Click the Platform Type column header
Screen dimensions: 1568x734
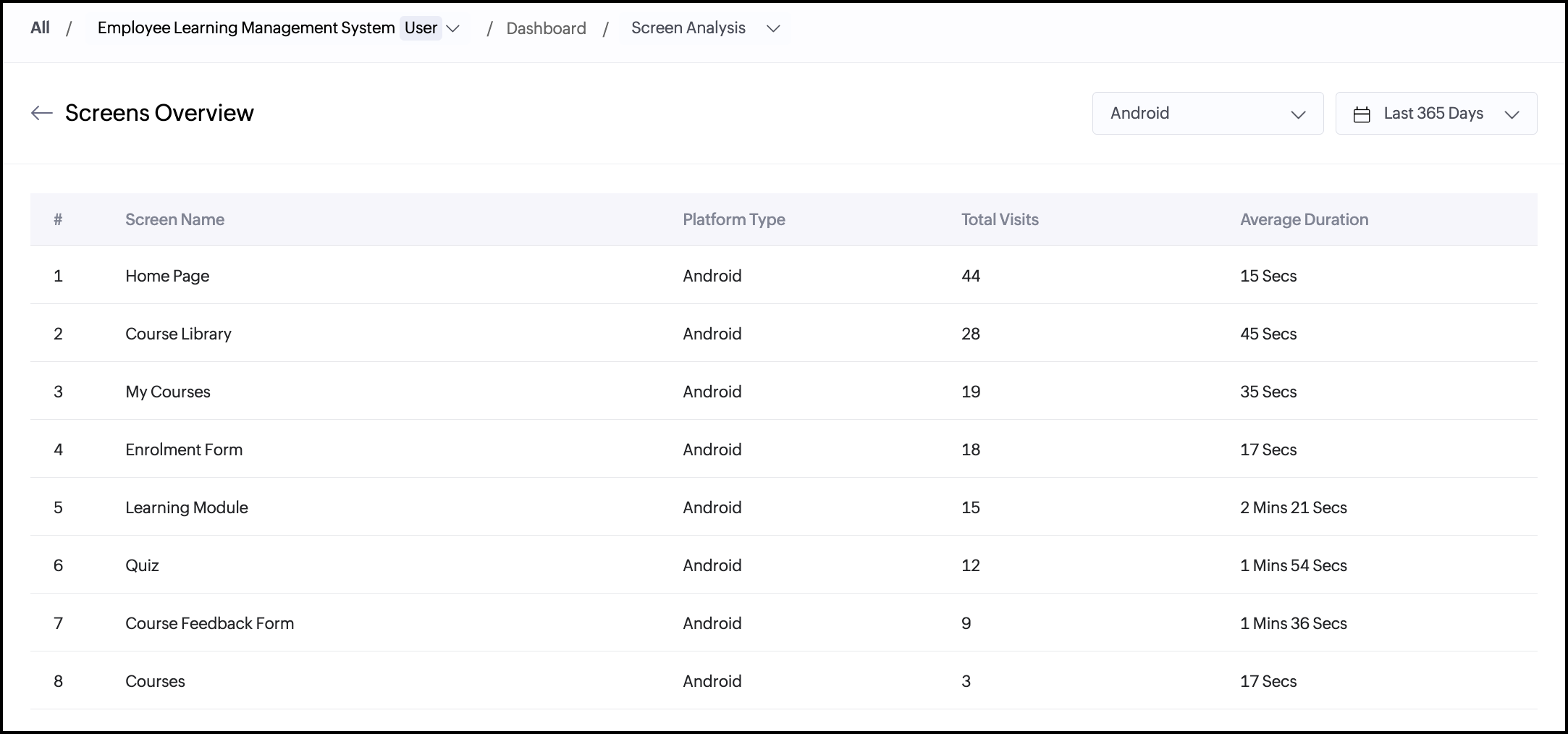tap(733, 219)
